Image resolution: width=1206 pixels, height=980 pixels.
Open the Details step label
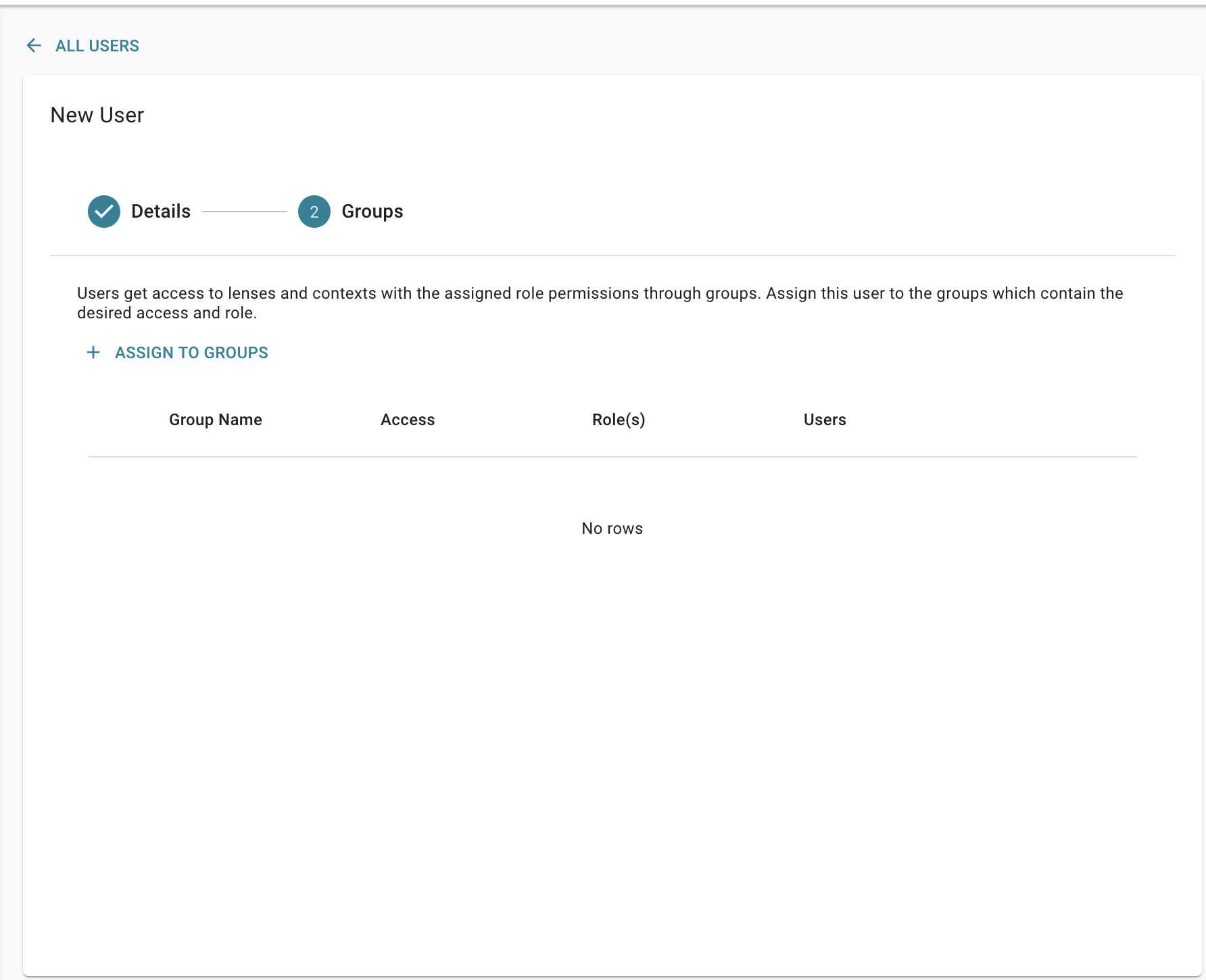[x=161, y=212]
